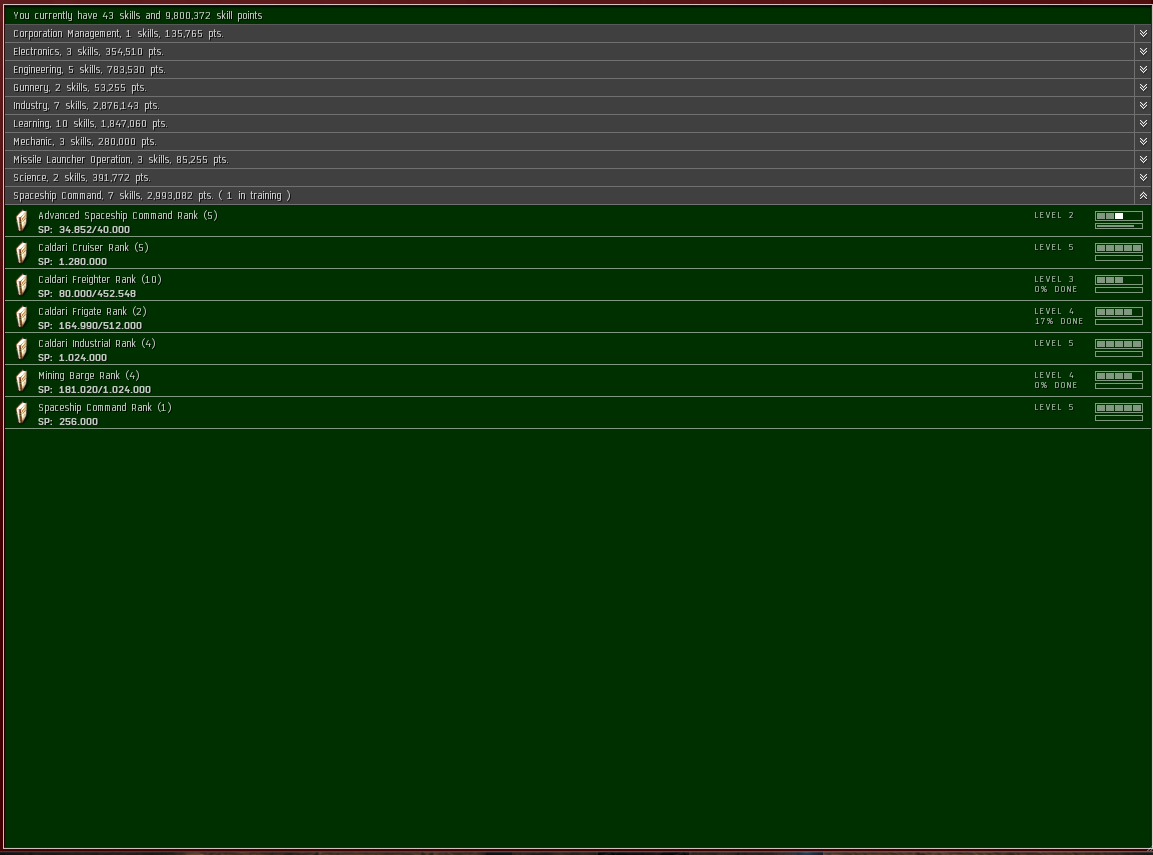The width and height of the screenshot is (1153, 855).
Task: Select the Advanced Spaceship Command Rank (5) name
Action: point(128,215)
